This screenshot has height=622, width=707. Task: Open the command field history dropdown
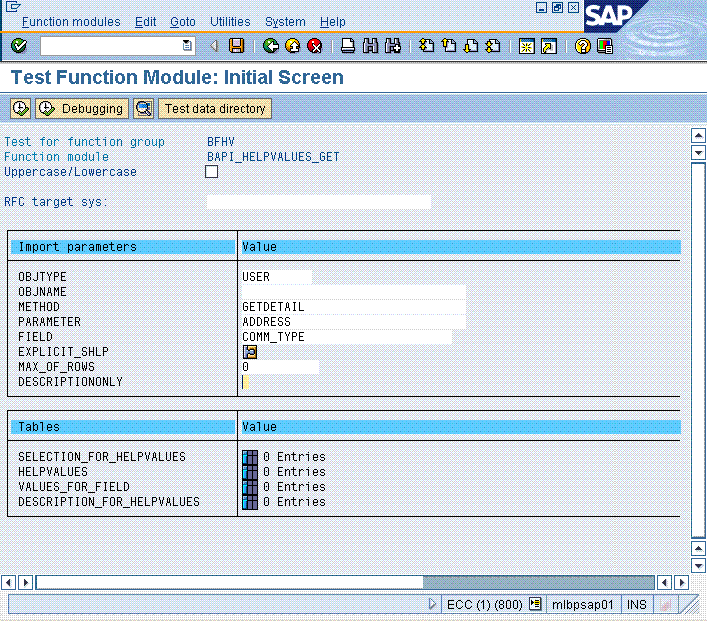click(x=187, y=46)
